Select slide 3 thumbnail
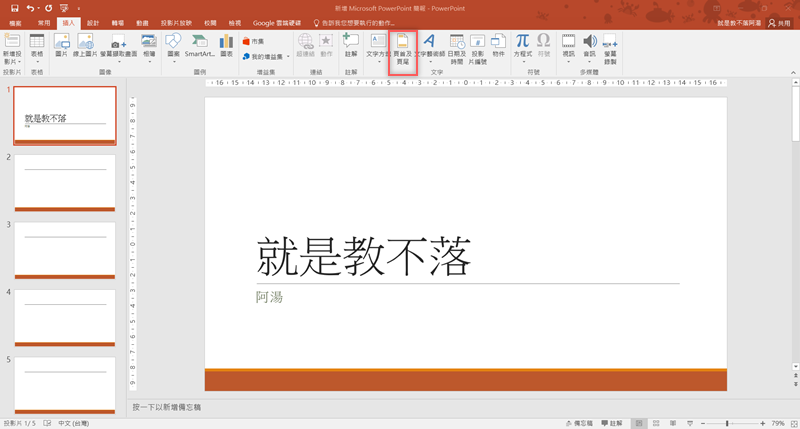Image resolution: width=800 pixels, height=429 pixels. (x=65, y=250)
